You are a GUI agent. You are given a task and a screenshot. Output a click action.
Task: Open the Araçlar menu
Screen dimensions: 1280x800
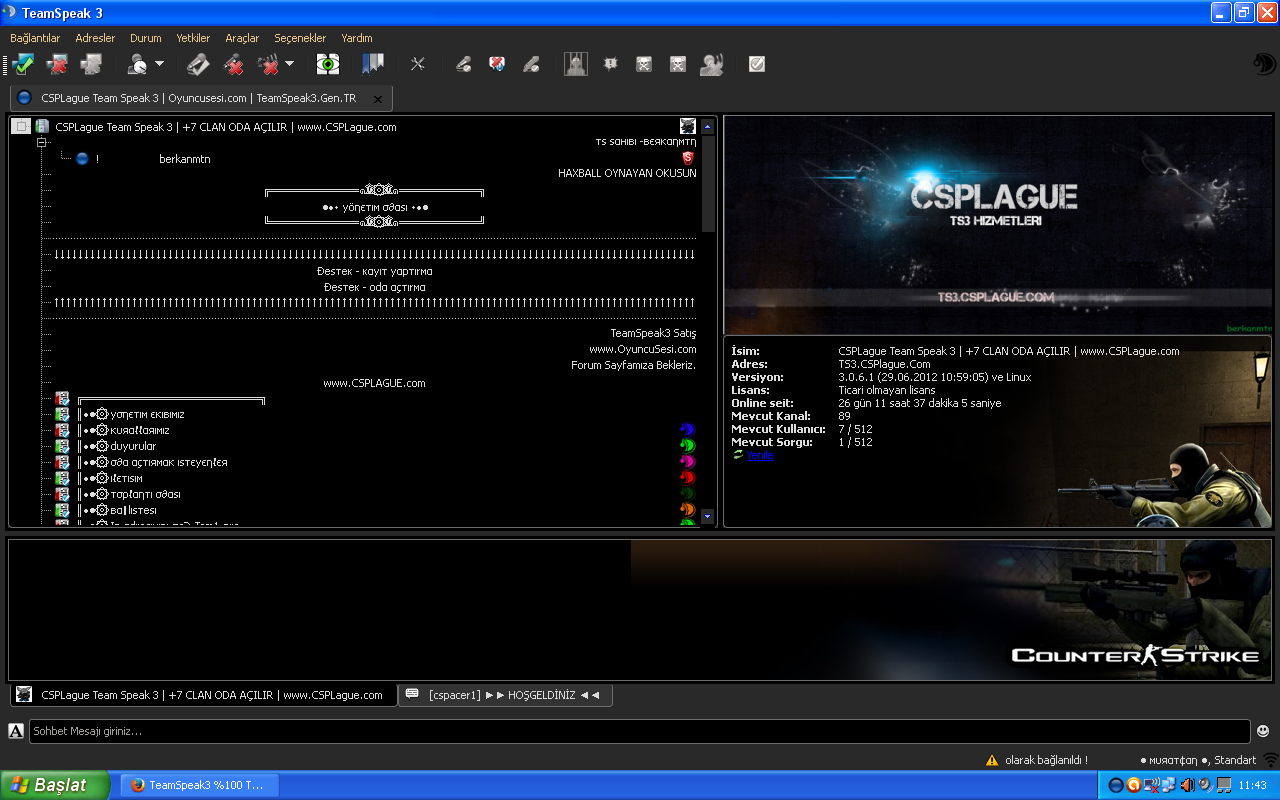click(242, 38)
